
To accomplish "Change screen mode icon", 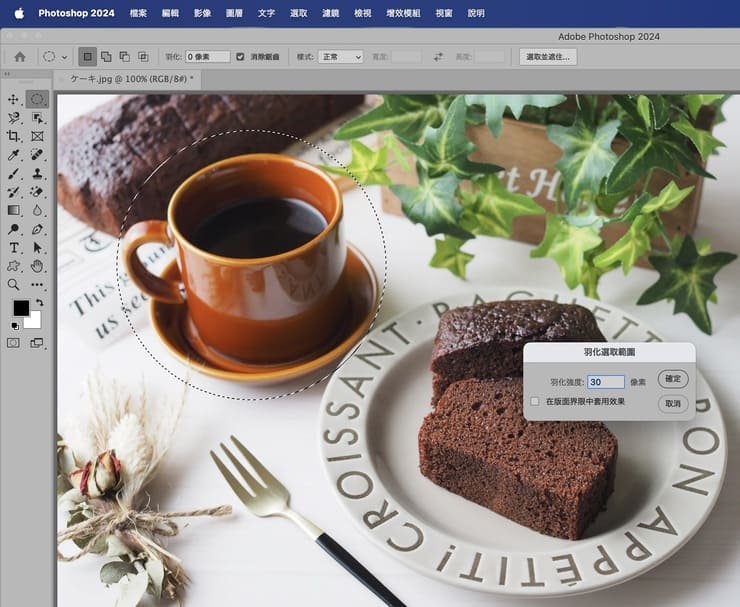I will 37,343.
